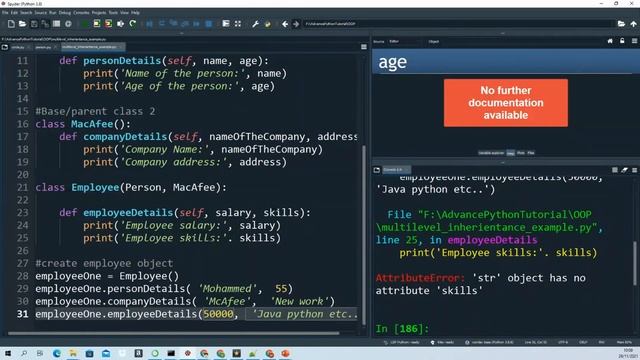Go forward to the next cursor position

pyautogui.click(x=296, y=24)
